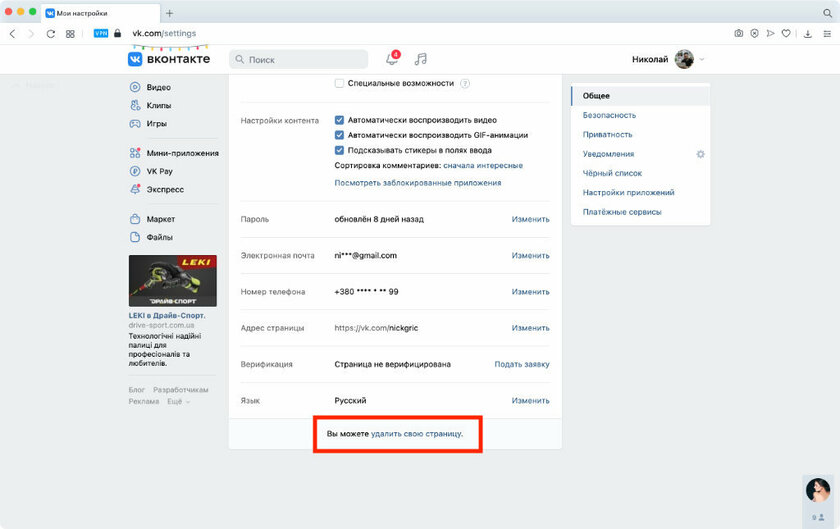Click the Маркет bag icon
The image size is (840, 529).
coord(135,219)
